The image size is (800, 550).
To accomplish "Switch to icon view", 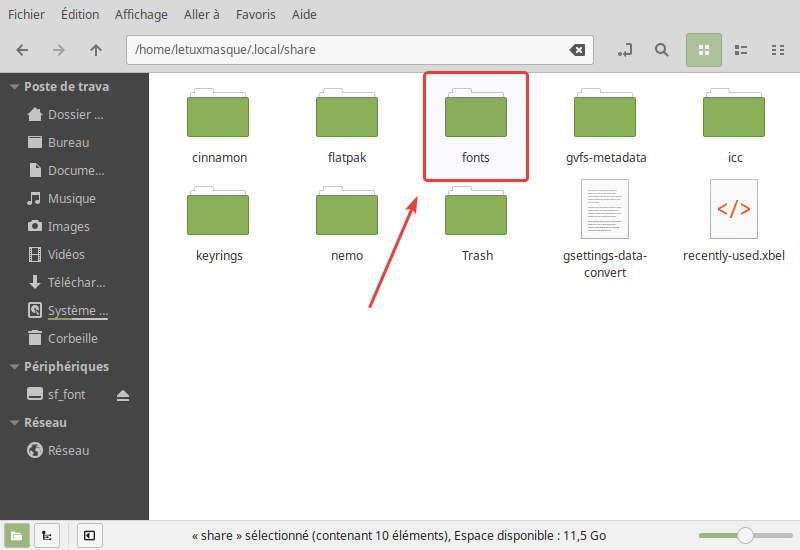I will click(704, 50).
